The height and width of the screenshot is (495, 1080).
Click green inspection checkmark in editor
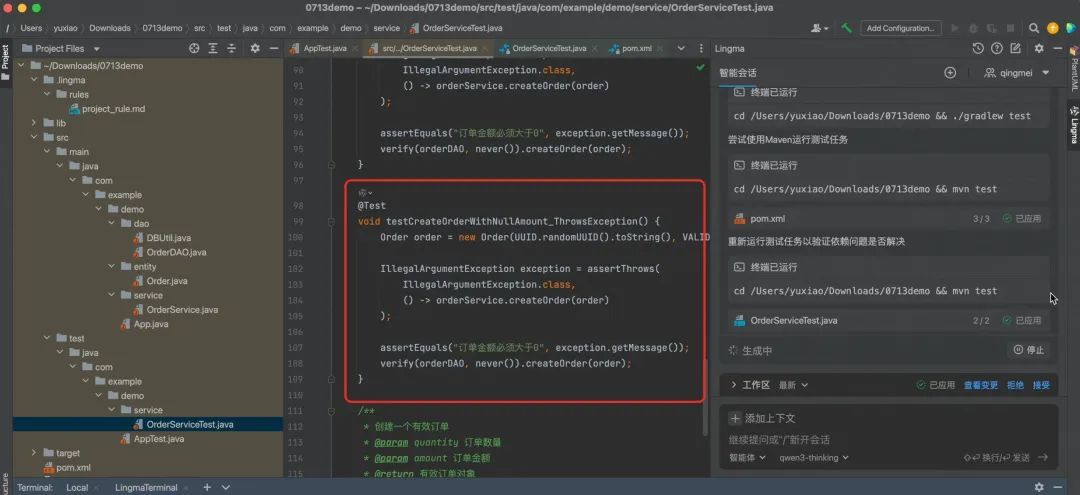pos(700,67)
